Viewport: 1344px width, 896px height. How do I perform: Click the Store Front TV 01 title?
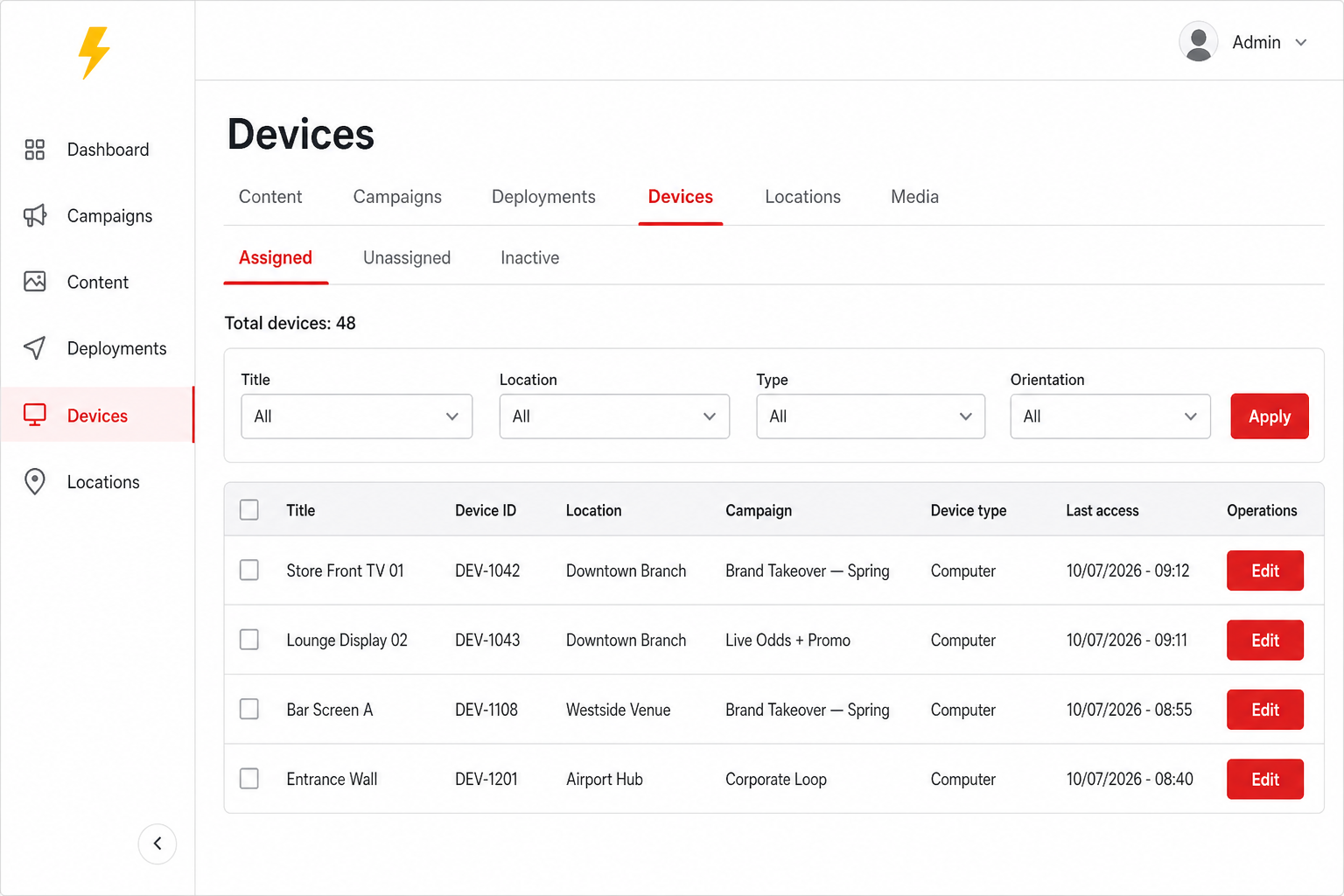[x=345, y=570]
